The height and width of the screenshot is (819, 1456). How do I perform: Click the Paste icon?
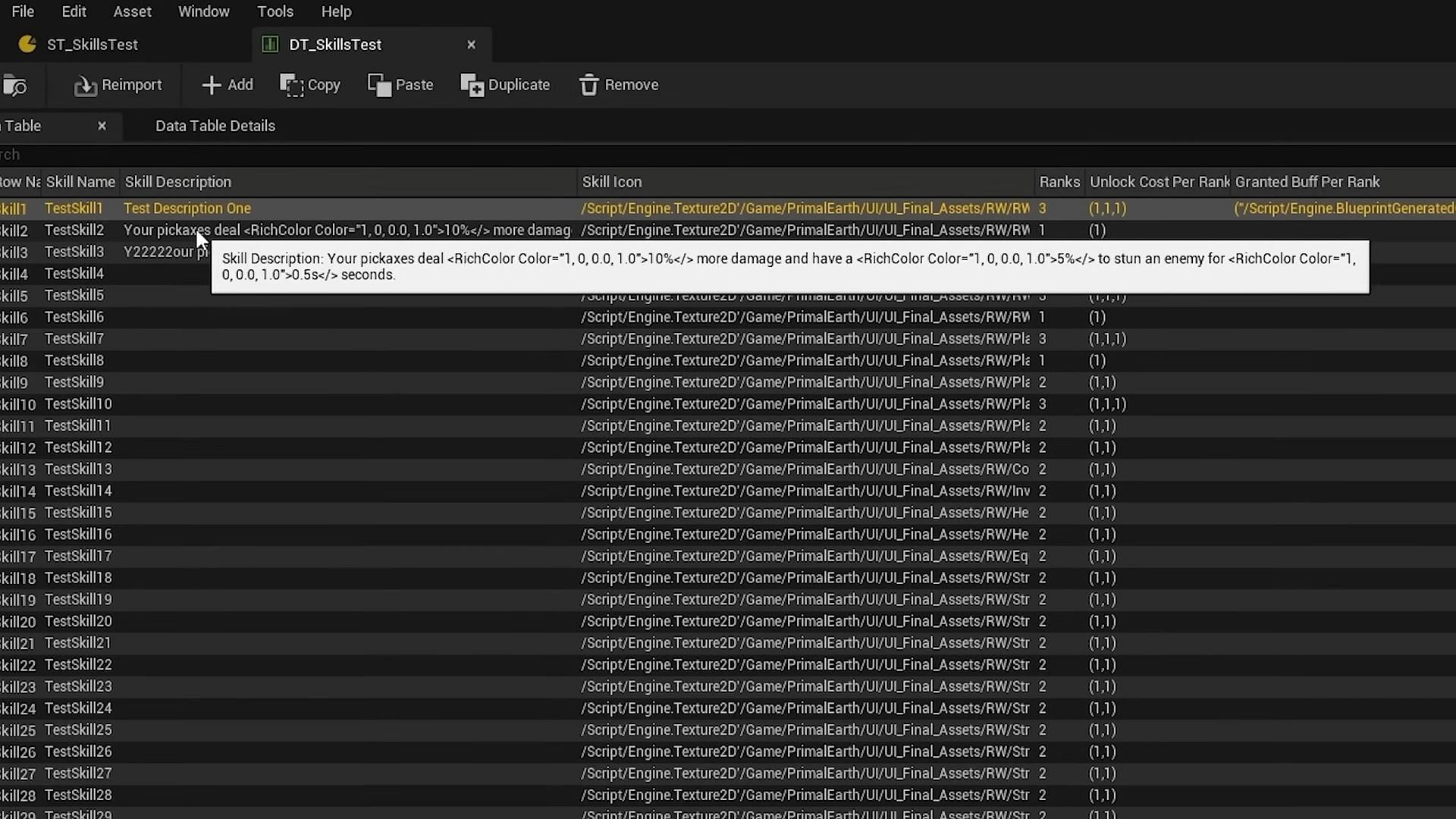pos(379,86)
